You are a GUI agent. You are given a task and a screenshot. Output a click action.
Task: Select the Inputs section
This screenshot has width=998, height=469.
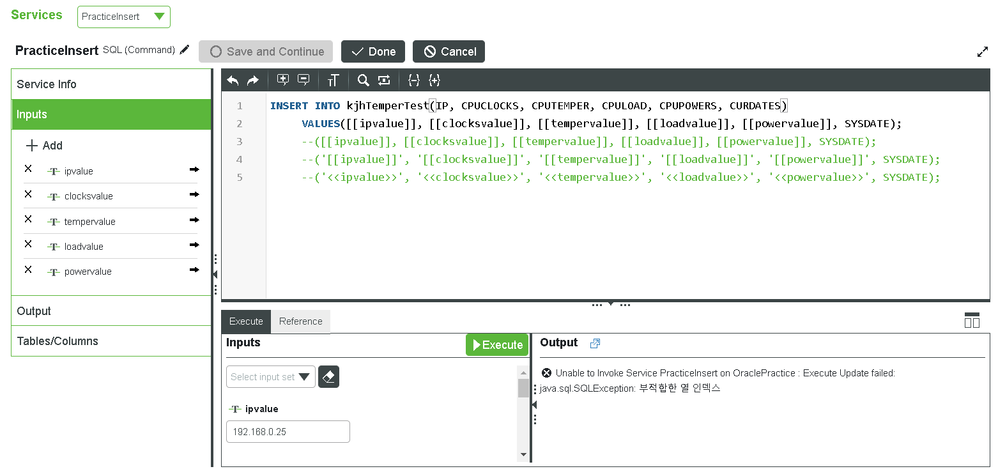click(x=111, y=115)
